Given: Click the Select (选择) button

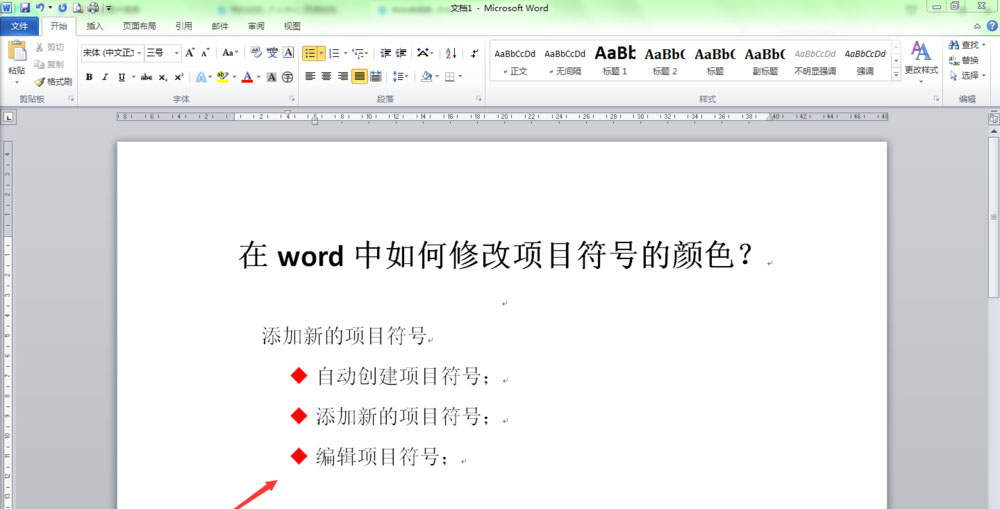Looking at the screenshot, I should pyautogui.click(x=967, y=75).
